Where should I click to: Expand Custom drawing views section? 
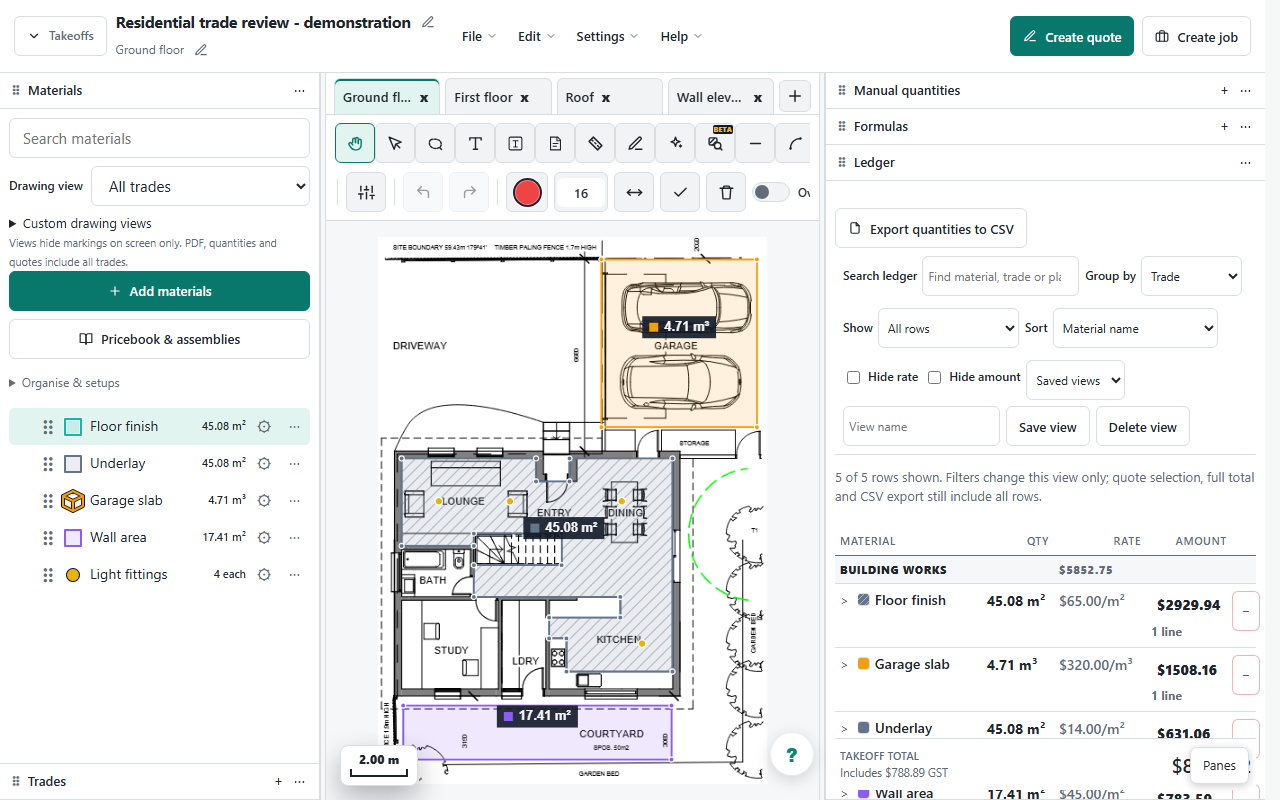coord(80,224)
